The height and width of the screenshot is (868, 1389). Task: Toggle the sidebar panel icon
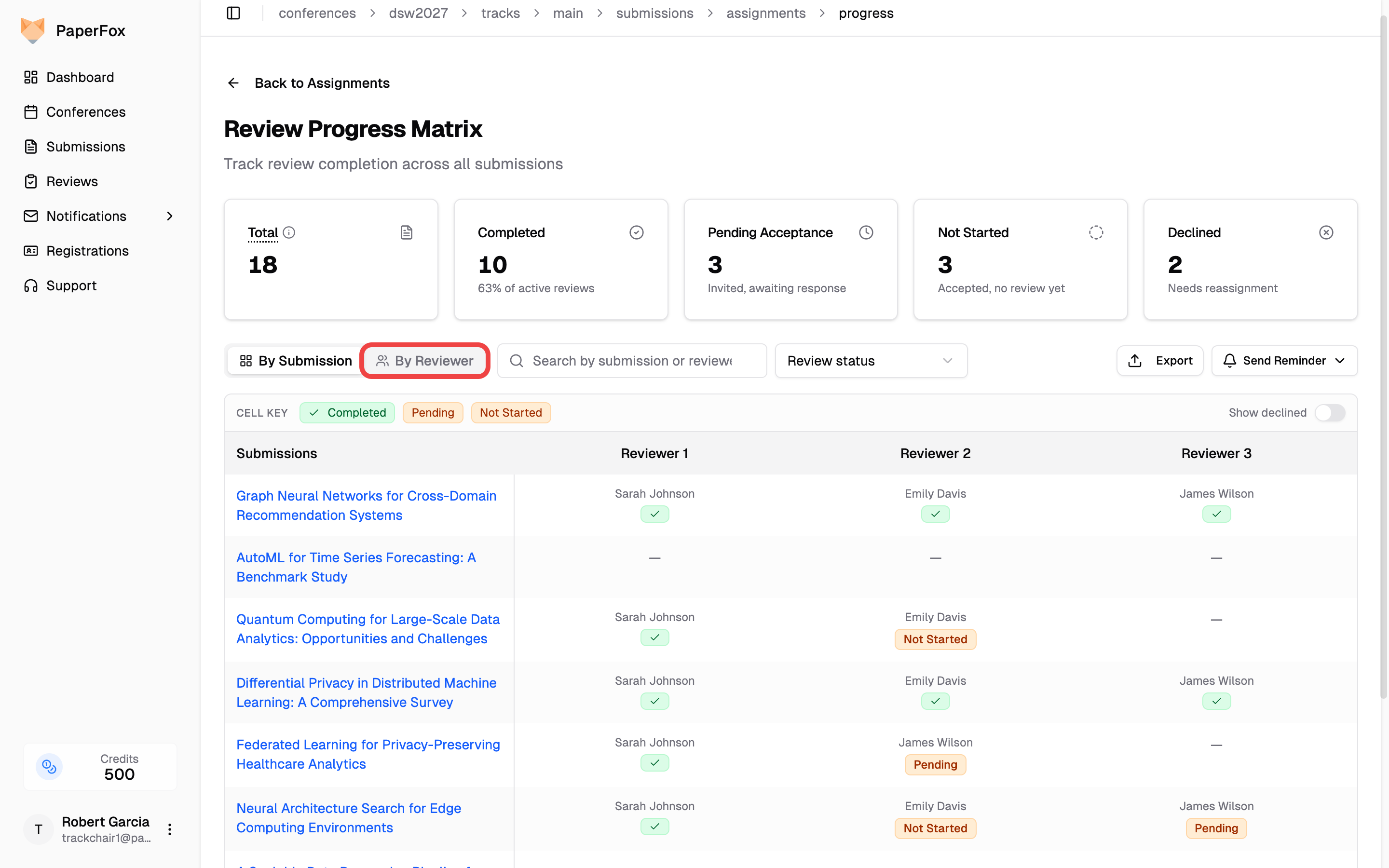tap(233, 13)
